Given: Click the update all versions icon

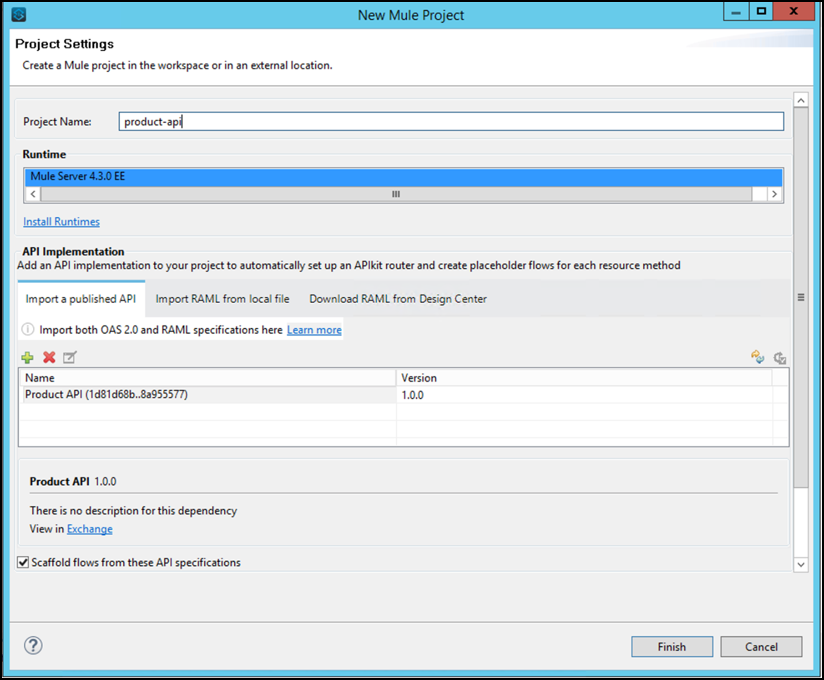Looking at the screenshot, I should pyautogui.click(x=780, y=358).
